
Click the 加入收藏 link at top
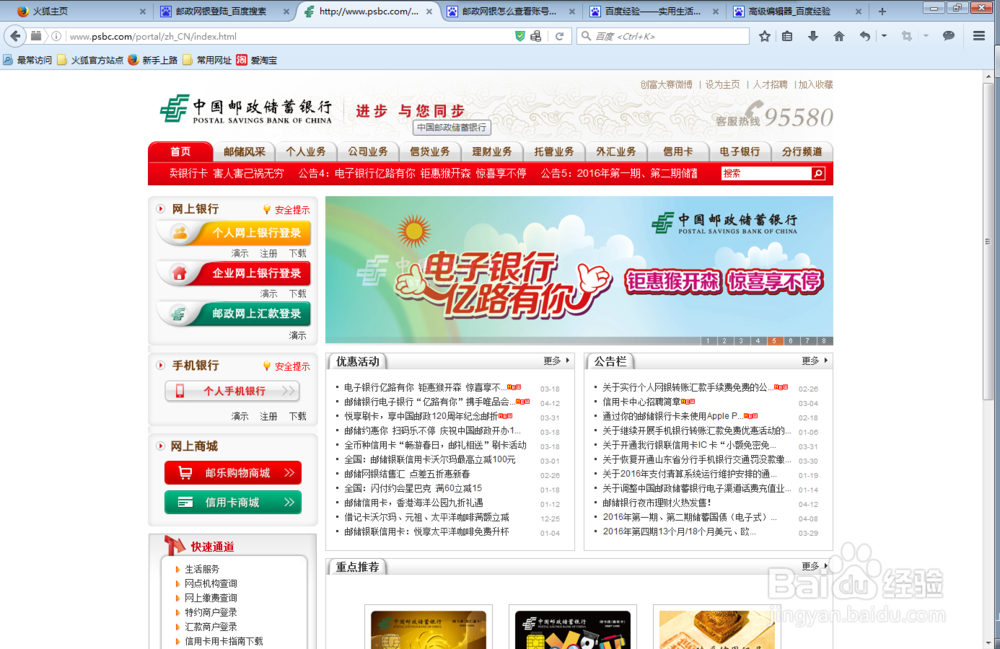[816, 84]
